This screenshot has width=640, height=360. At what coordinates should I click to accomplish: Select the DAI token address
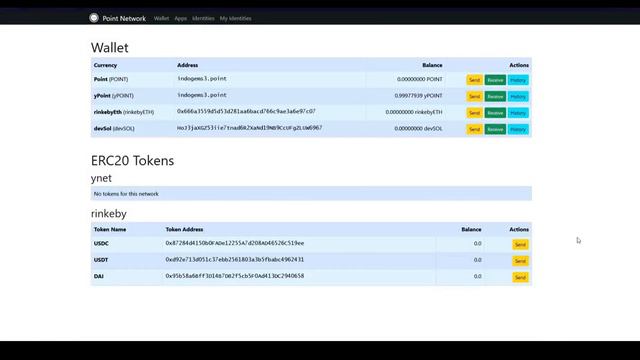point(235,276)
